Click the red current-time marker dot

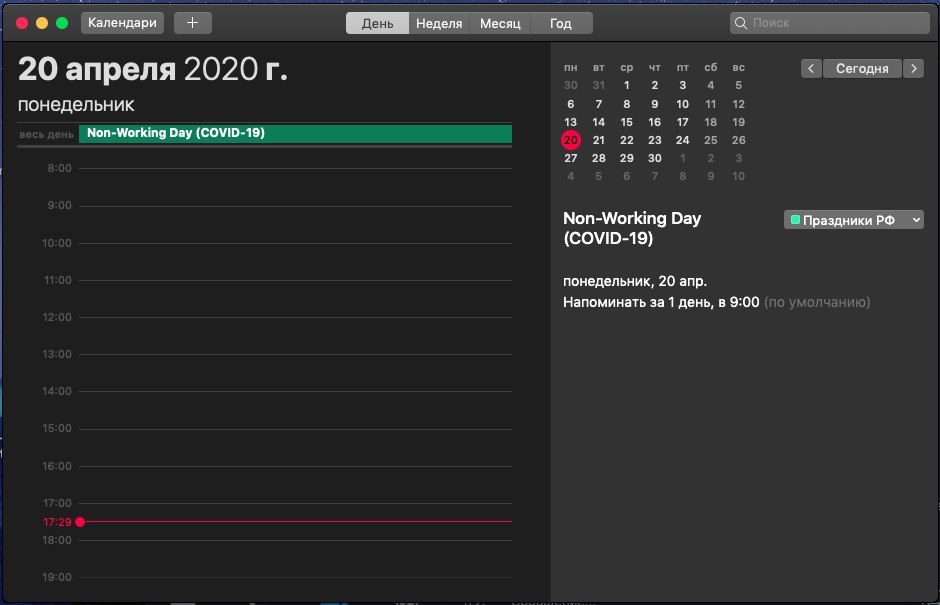80,522
